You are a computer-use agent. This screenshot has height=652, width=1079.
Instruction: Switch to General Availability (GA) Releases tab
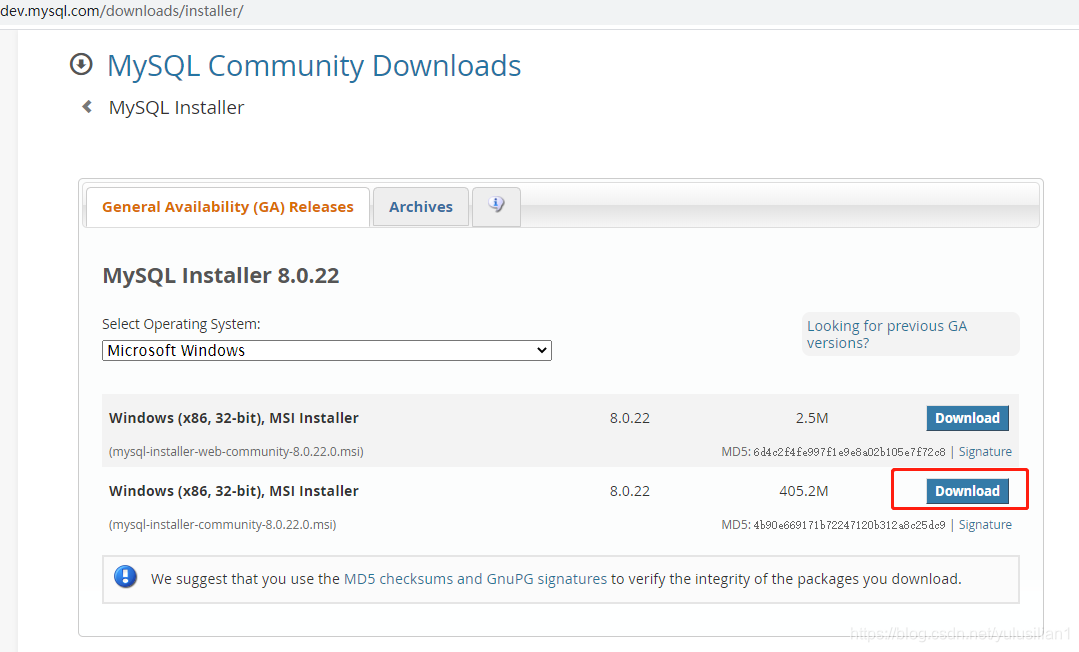(228, 207)
